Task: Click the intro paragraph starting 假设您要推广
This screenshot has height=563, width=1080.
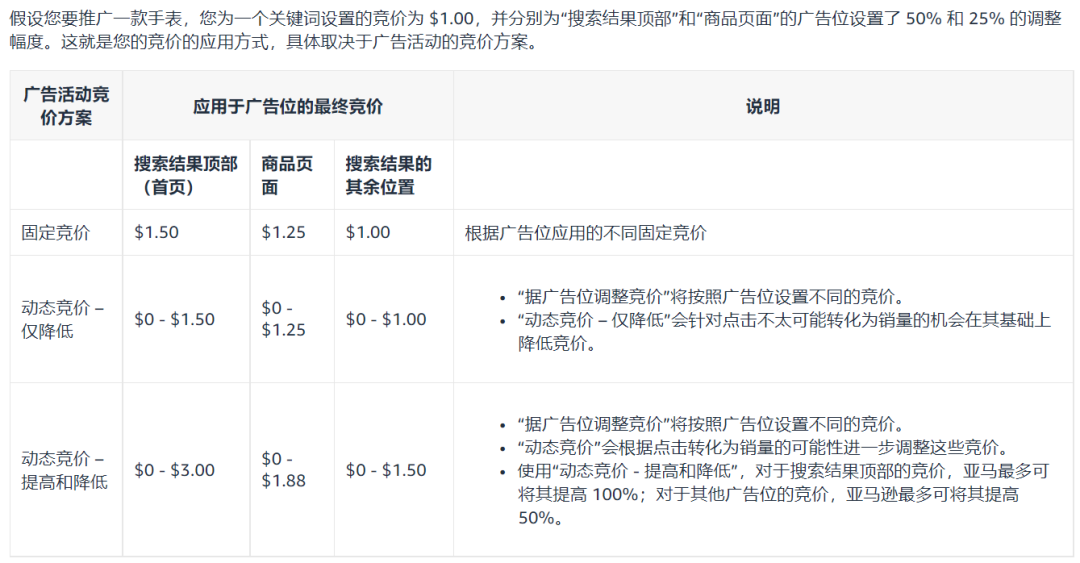Action: click(535, 30)
